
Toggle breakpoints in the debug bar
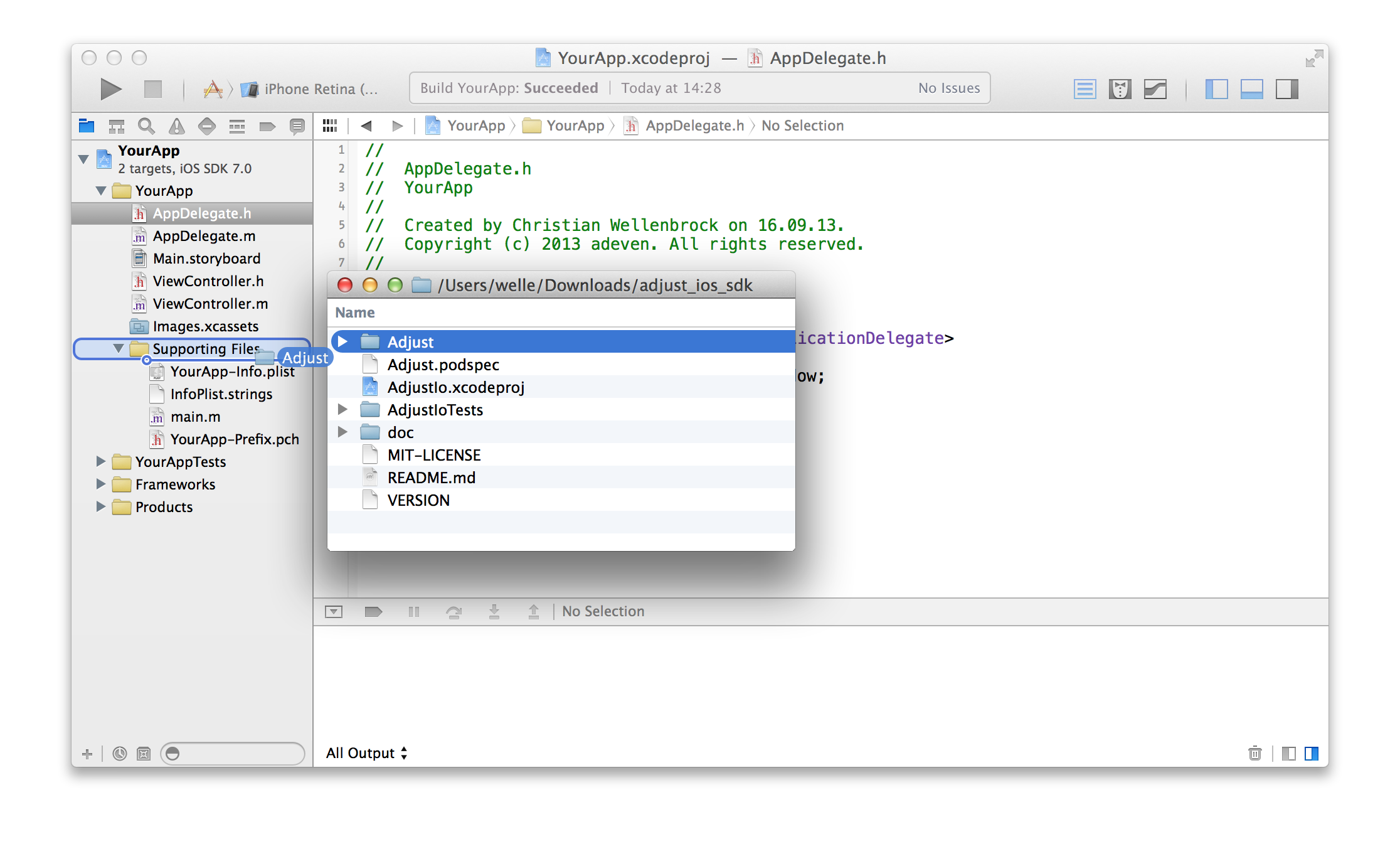pyautogui.click(x=373, y=611)
